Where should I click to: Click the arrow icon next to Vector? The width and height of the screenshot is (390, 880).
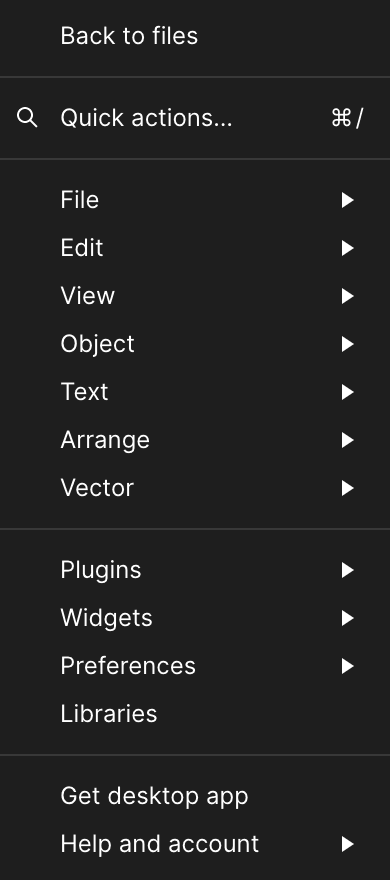tap(347, 488)
